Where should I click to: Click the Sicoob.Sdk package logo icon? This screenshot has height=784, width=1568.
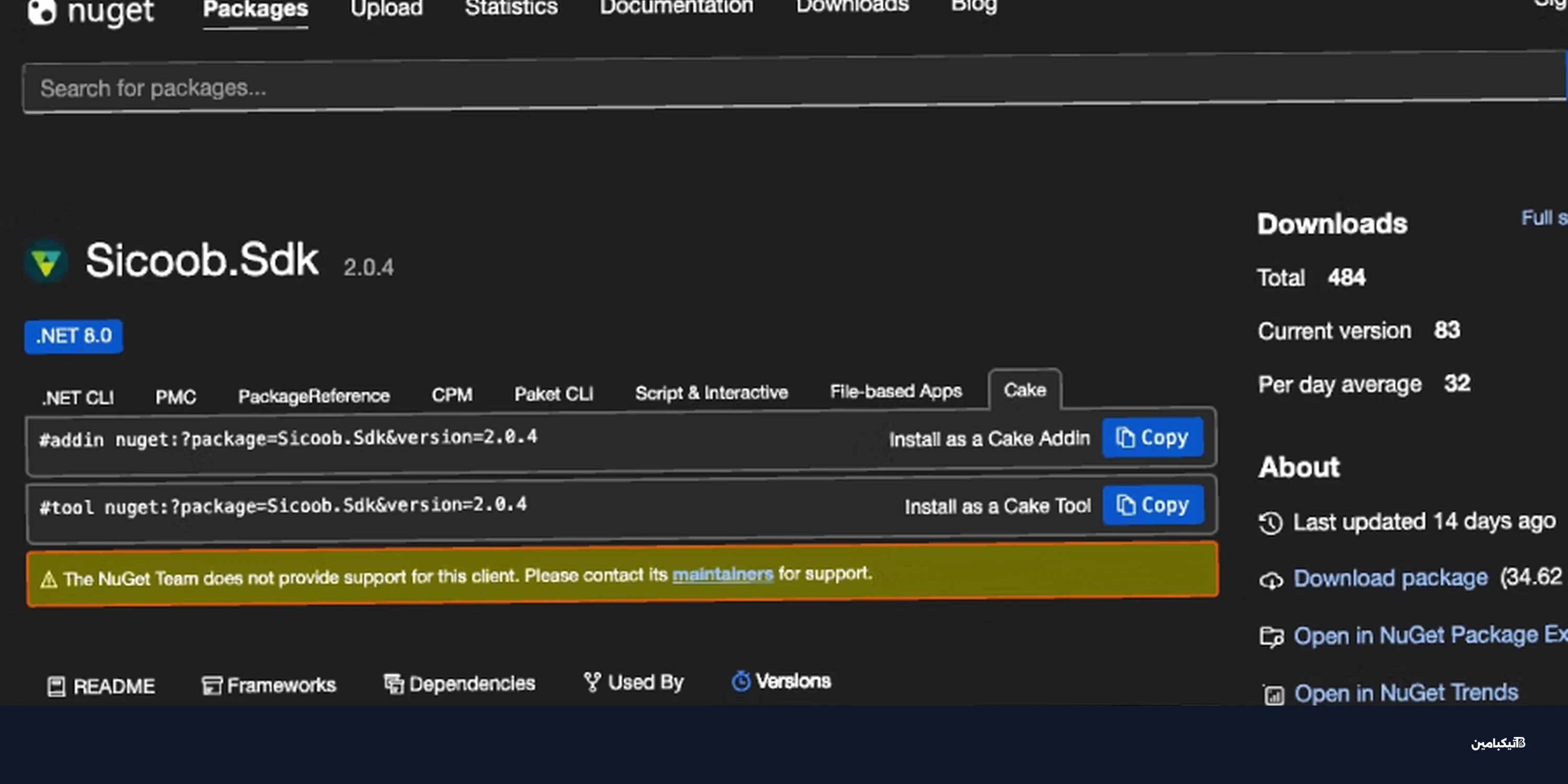pyautogui.click(x=47, y=262)
